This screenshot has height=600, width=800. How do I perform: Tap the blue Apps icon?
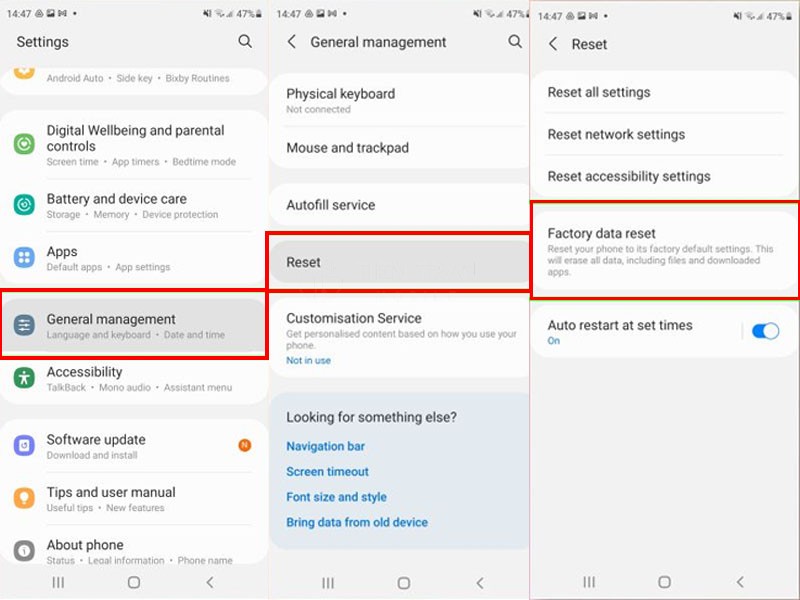pos(24,258)
